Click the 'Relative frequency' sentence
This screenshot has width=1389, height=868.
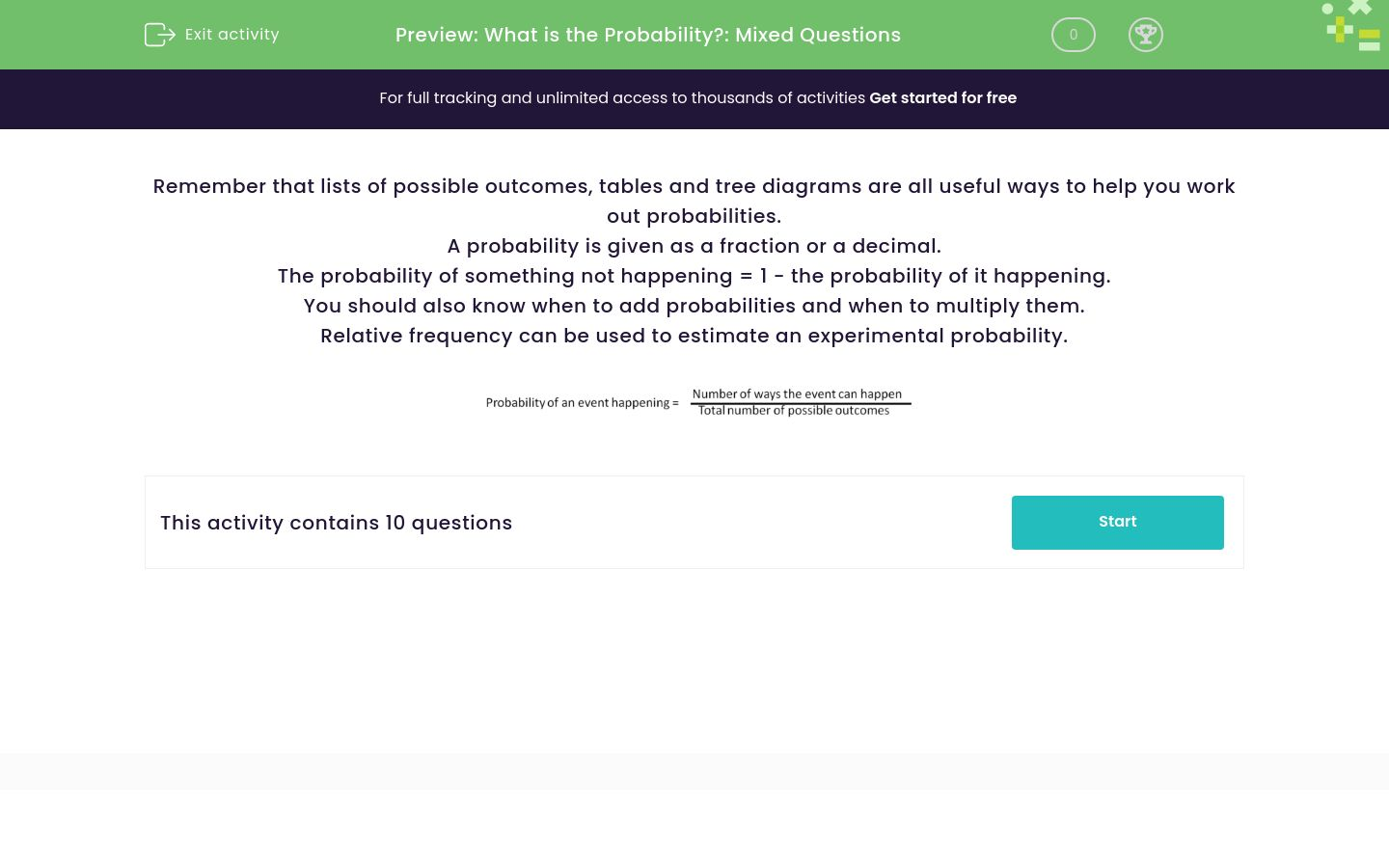click(694, 336)
